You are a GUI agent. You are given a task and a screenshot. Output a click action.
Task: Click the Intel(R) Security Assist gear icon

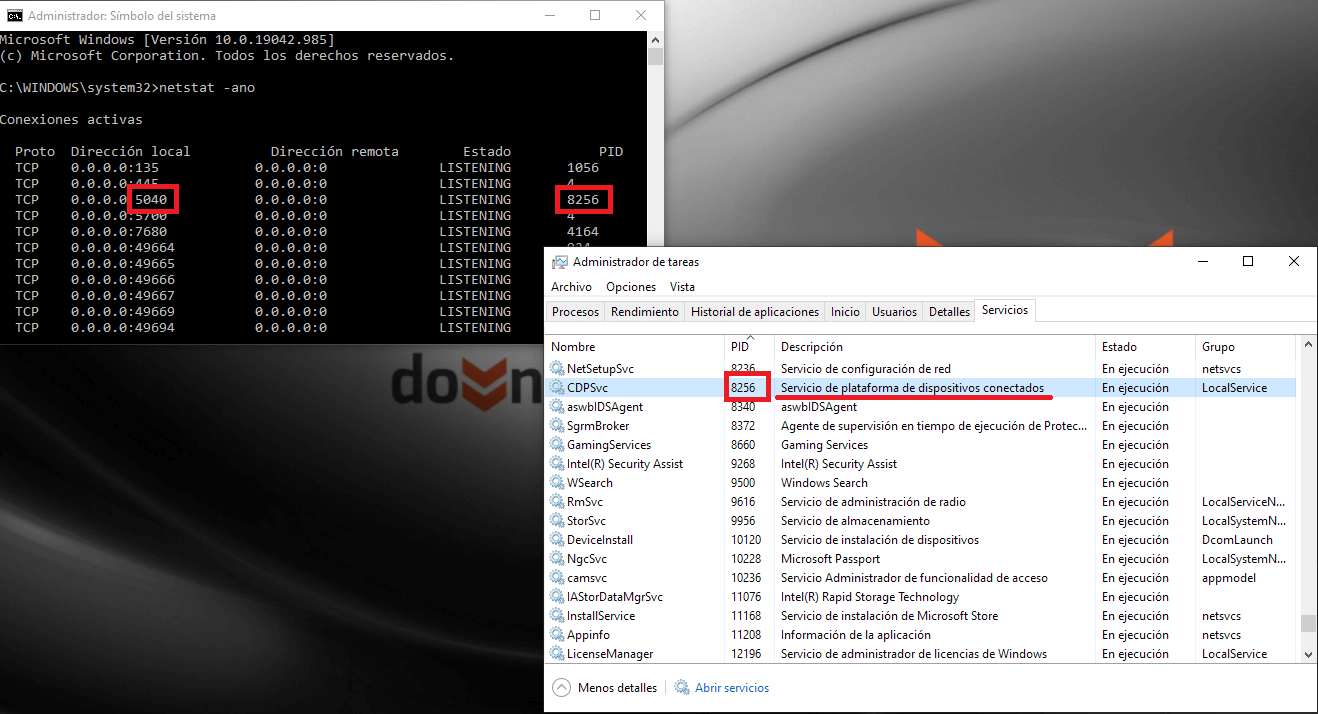click(558, 464)
